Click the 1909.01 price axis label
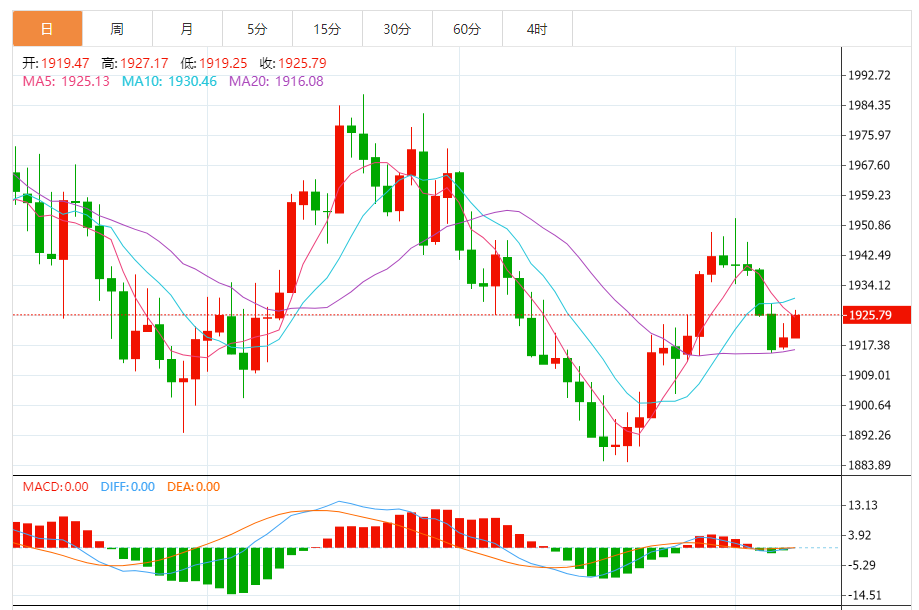This screenshot has width=919, height=610. click(x=869, y=375)
